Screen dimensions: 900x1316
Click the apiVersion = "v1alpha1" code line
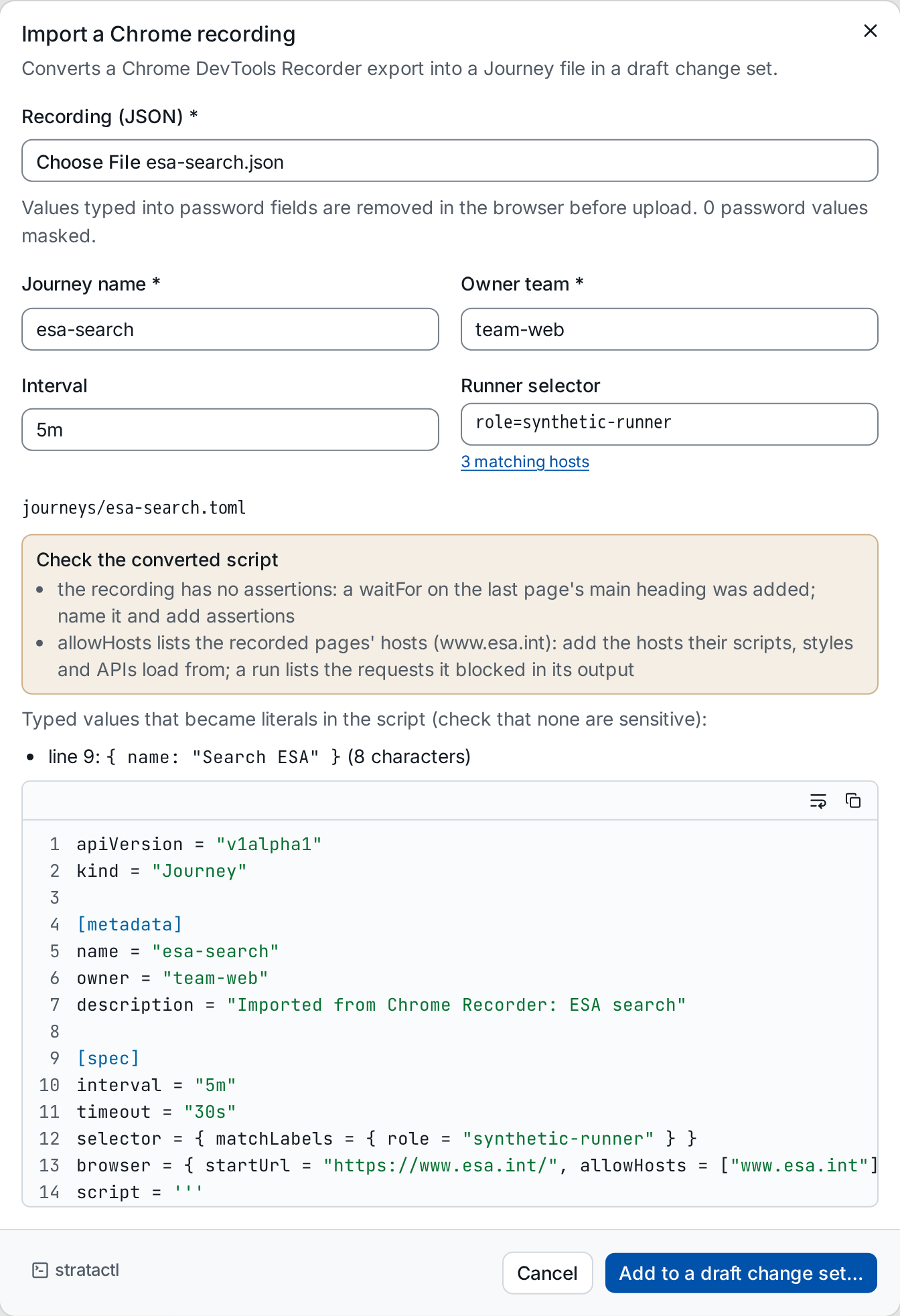click(199, 844)
